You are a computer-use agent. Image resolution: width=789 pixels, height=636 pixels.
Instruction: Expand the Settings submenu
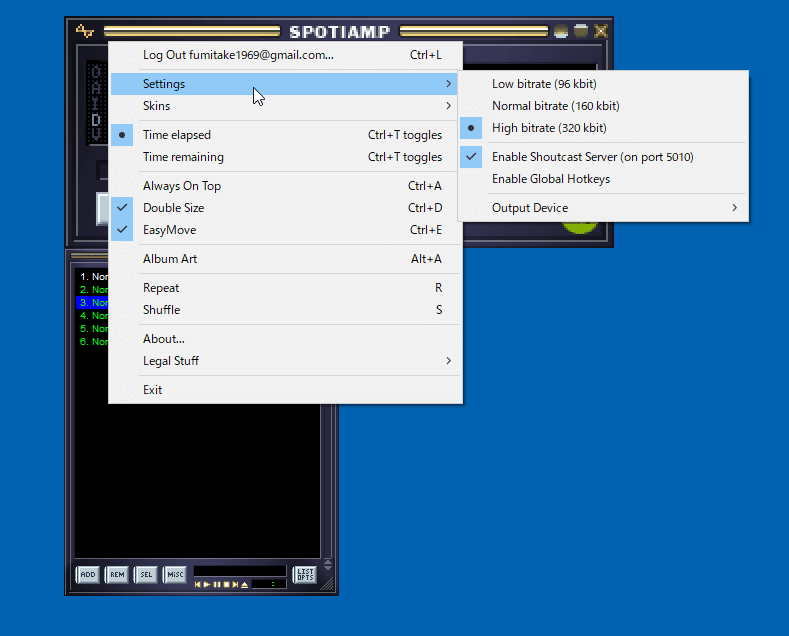(285, 84)
